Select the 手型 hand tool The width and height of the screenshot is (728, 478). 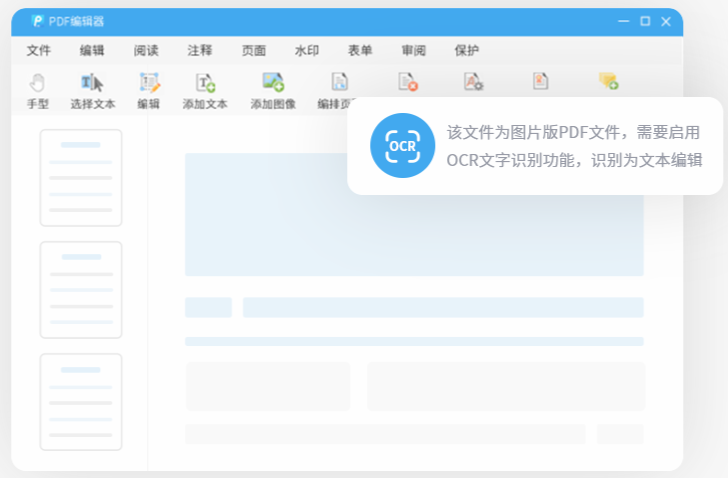click(x=38, y=91)
